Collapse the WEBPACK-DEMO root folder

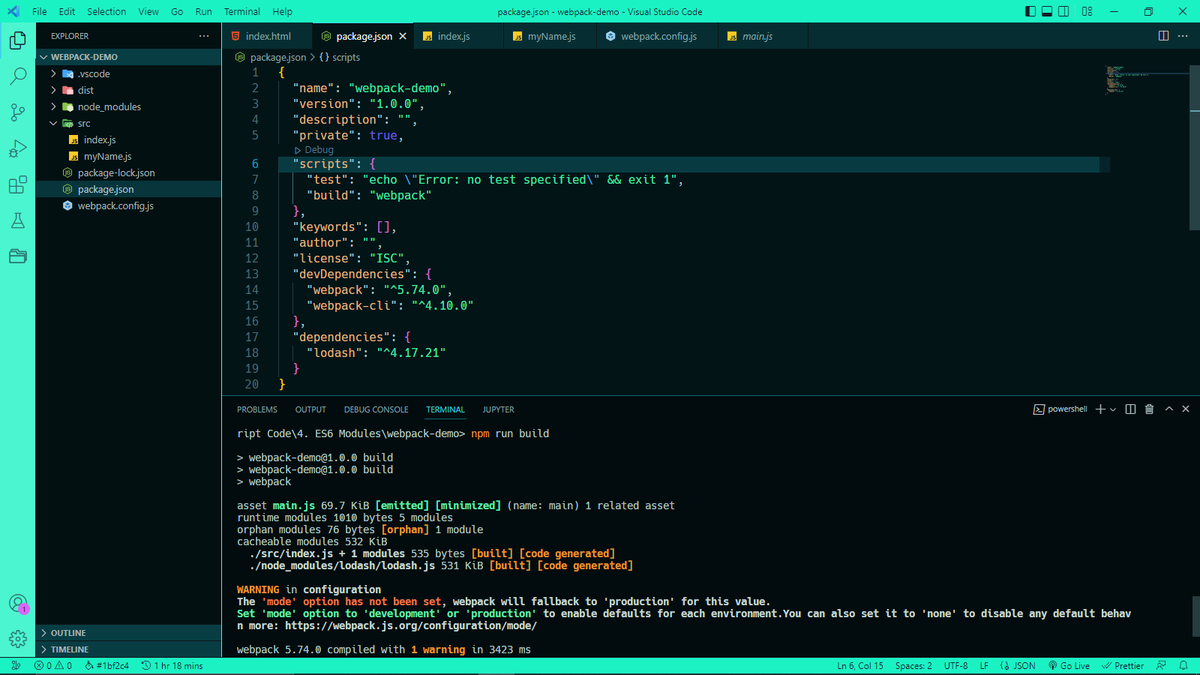click(128, 57)
